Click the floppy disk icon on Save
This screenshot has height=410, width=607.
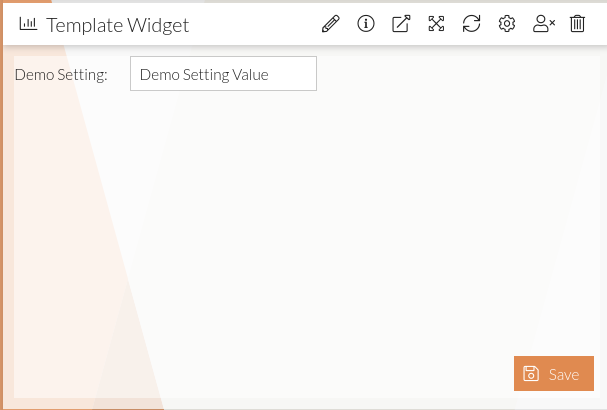point(531,374)
